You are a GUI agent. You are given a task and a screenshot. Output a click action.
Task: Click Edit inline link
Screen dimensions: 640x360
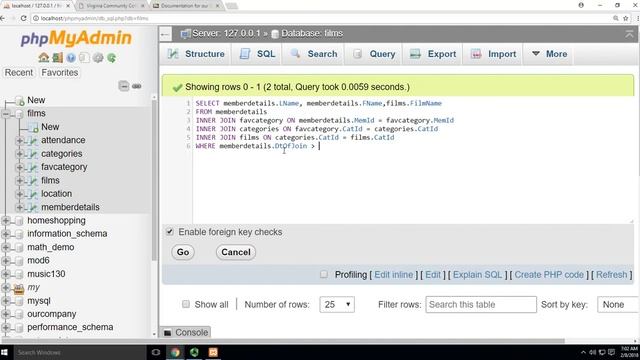pyautogui.click(x=393, y=275)
